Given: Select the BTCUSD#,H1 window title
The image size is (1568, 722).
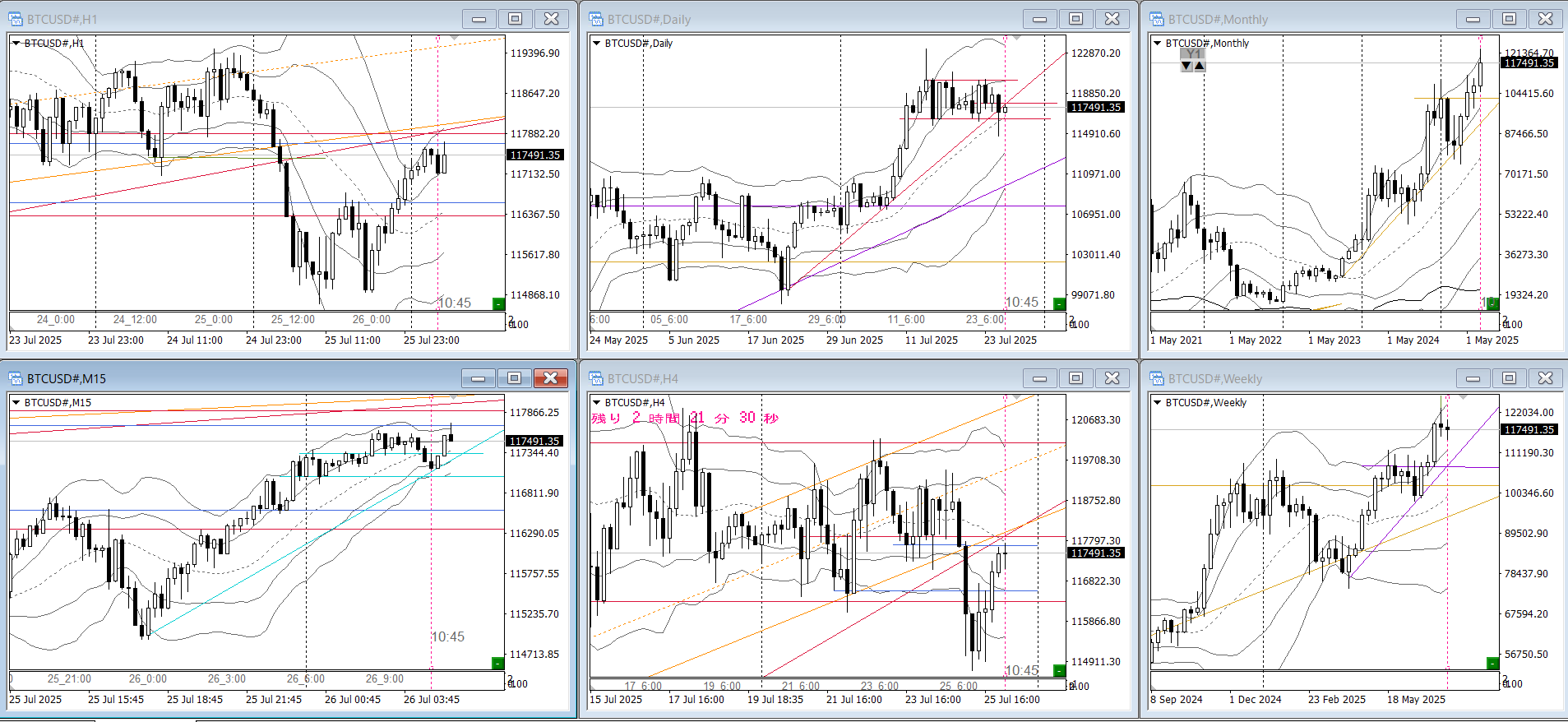Looking at the screenshot, I should [62, 20].
